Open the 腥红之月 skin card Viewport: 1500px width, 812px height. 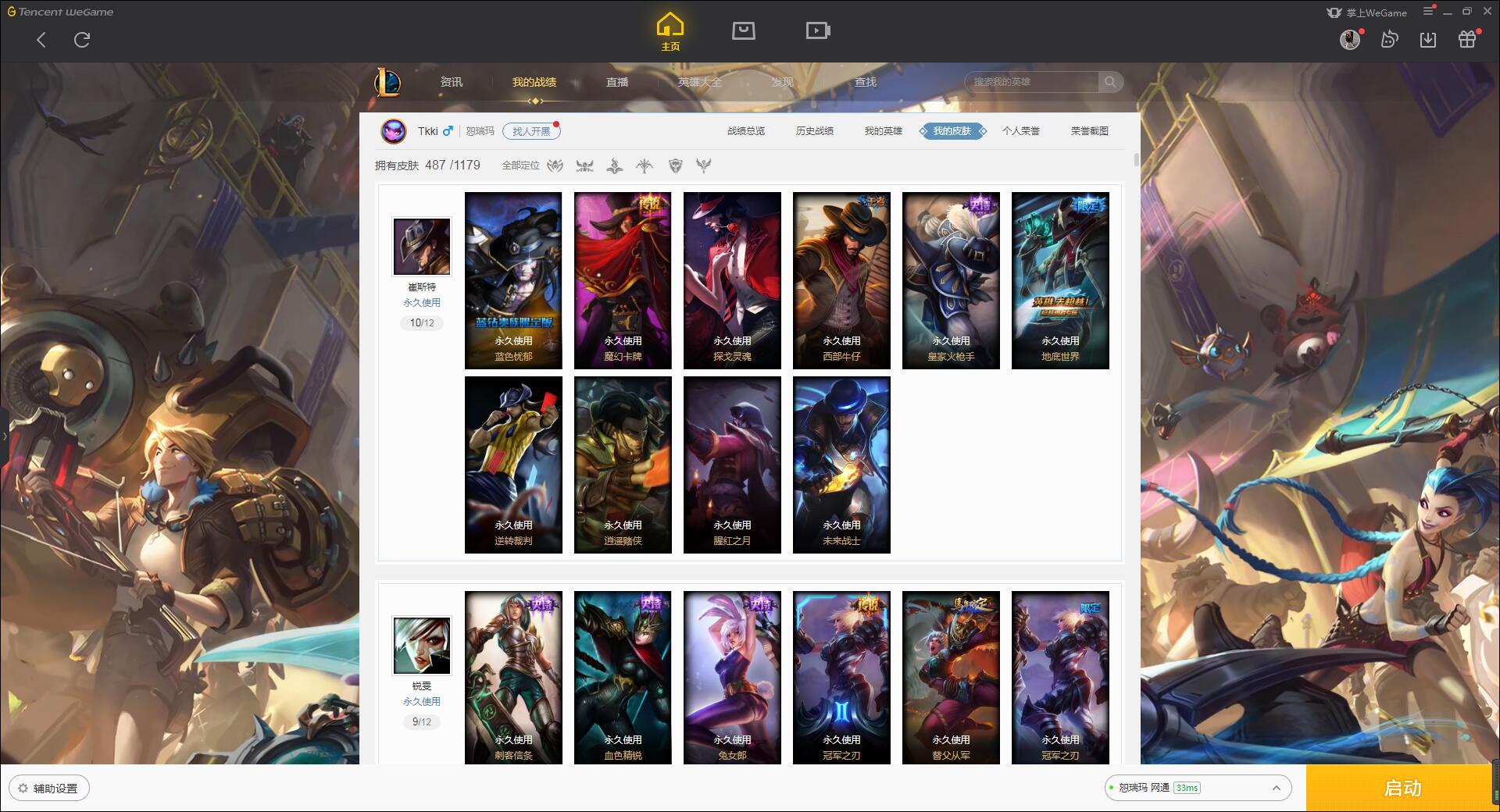click(x=732, y=465)
